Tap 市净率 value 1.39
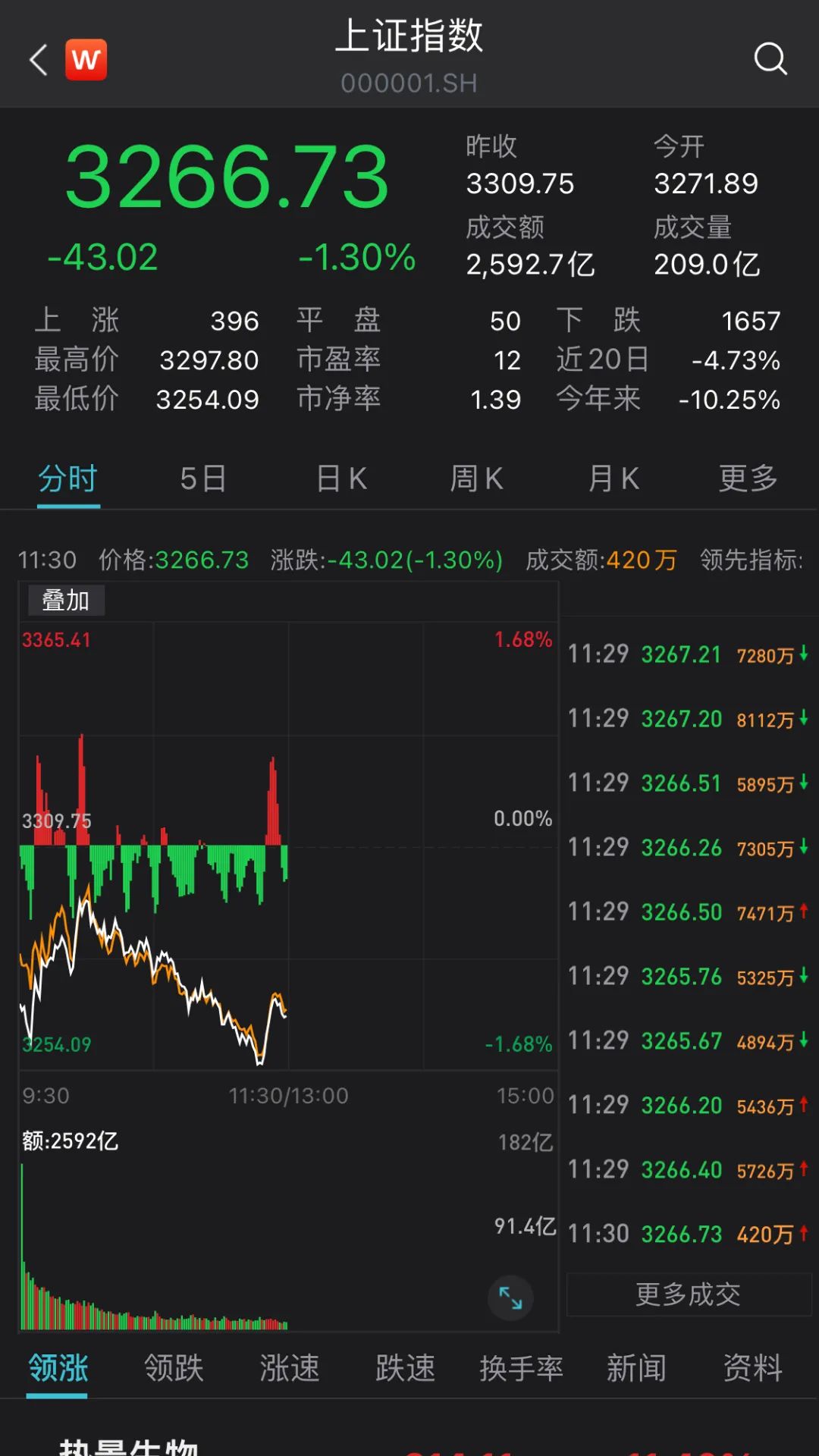The height and width of the screenshot is (1456, 819). [x=496, y=400]
